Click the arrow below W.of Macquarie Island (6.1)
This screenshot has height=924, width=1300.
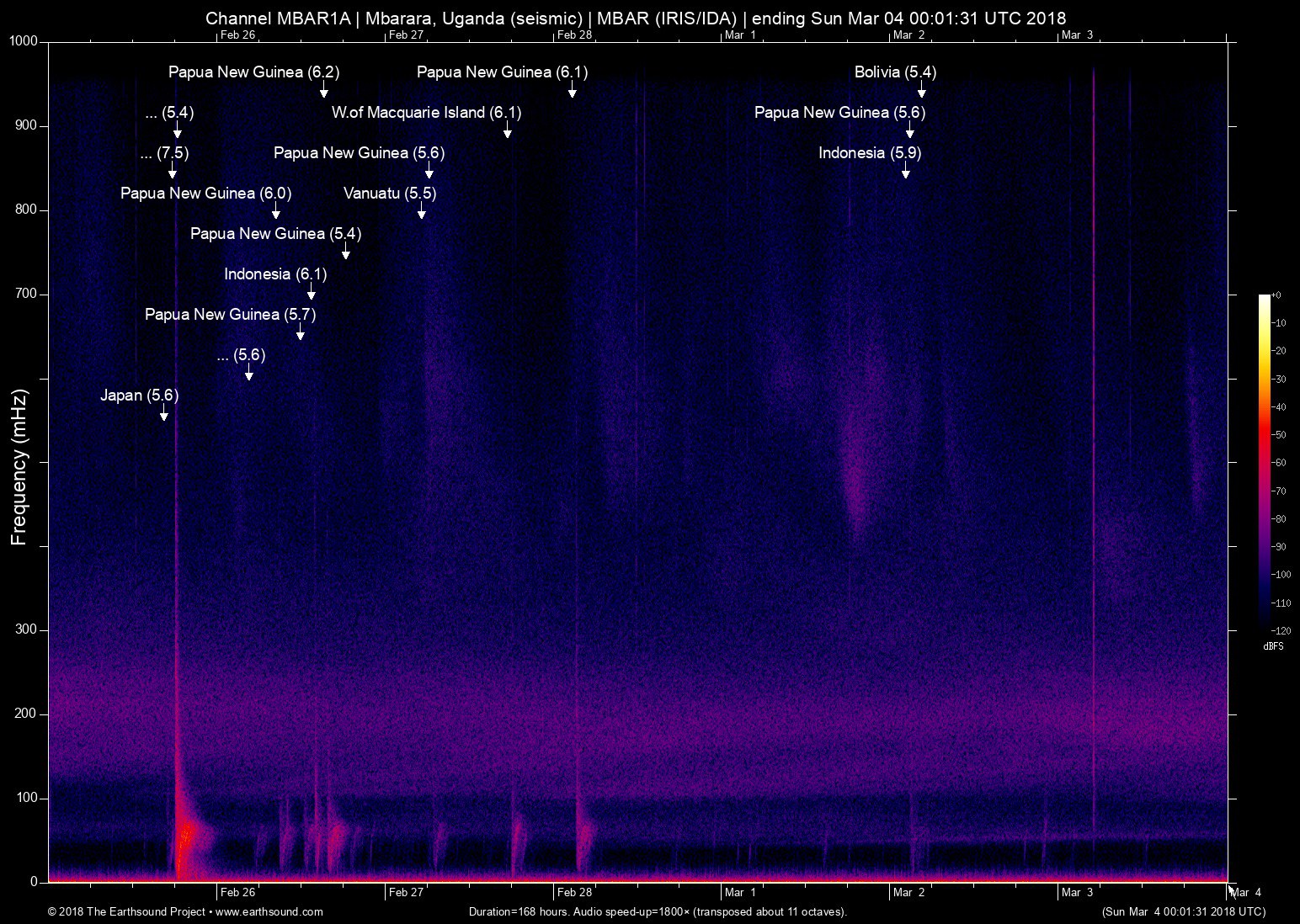pyautogui.click(x=507, y=130)
